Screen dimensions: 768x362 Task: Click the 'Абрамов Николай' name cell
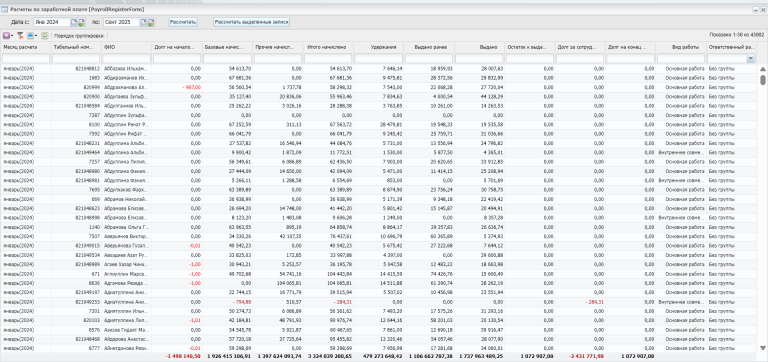coord(126,199)
